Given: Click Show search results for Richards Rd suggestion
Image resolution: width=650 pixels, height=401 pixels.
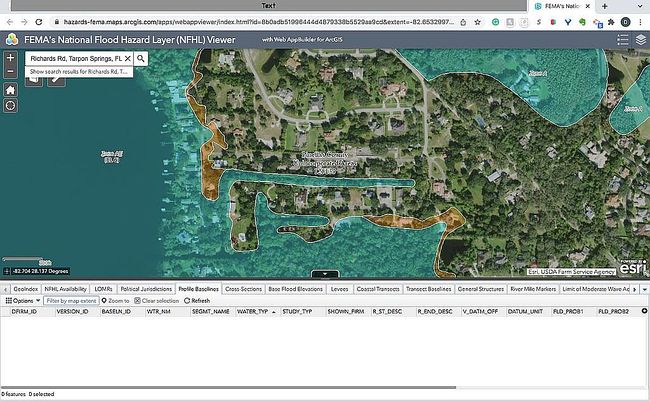Looking at the screenshot, I should tap(79, 72).
